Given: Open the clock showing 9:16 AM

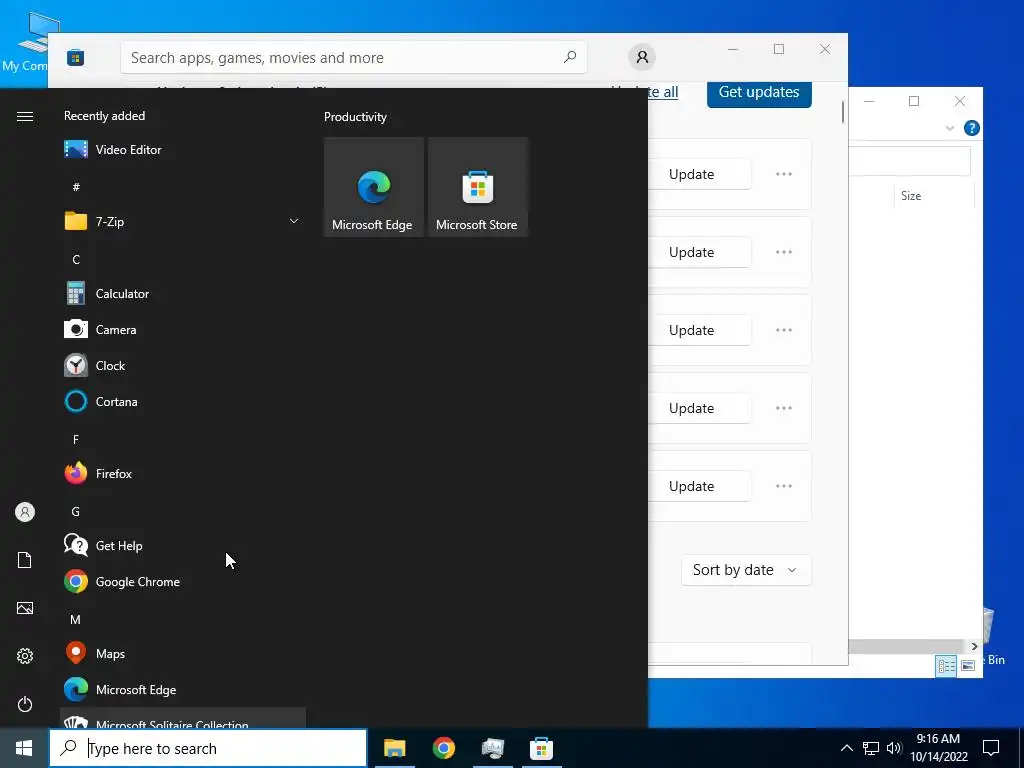Looking at the screenshot, I should coord(938,748).
